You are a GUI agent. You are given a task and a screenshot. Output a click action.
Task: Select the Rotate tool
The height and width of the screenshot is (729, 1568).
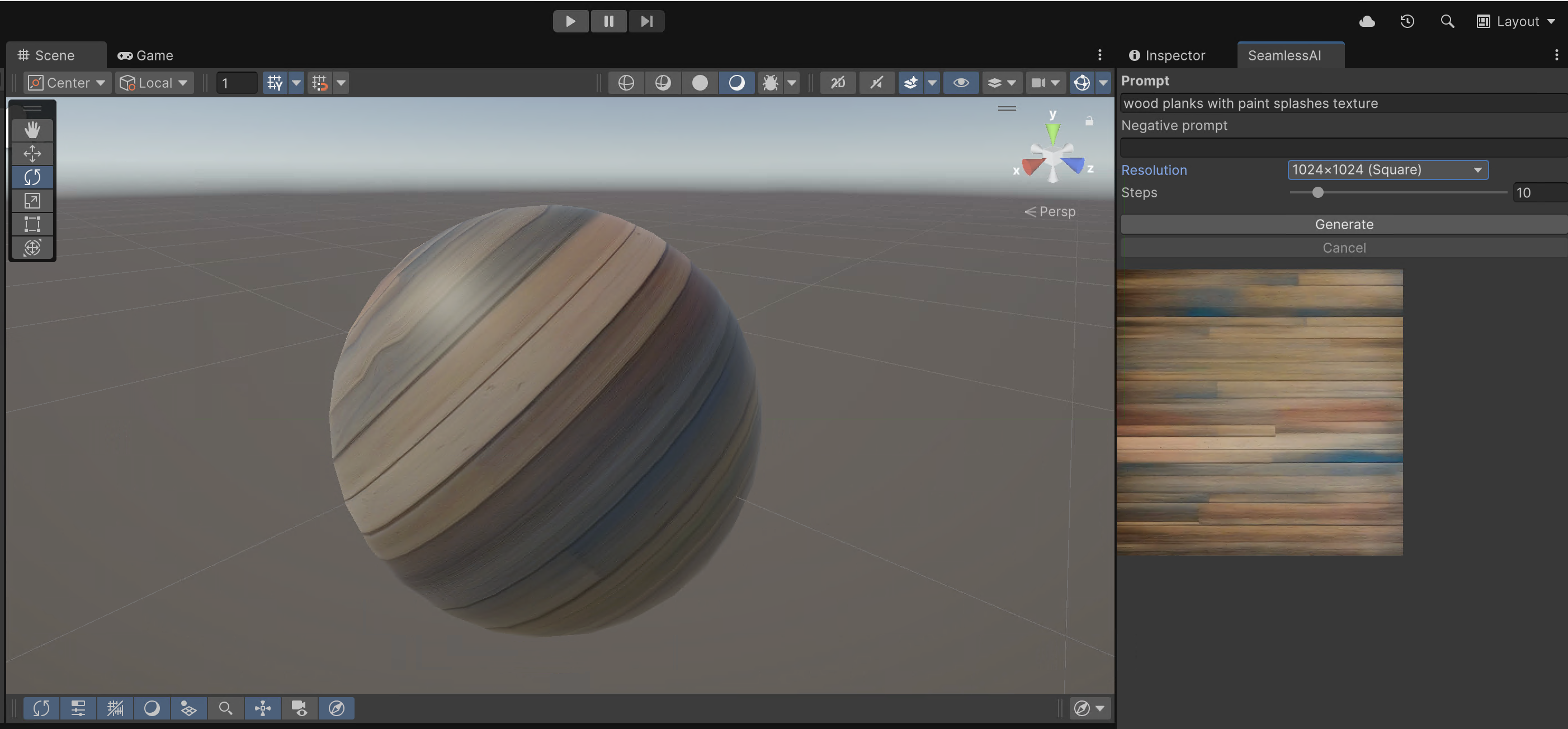coord(32,177)
